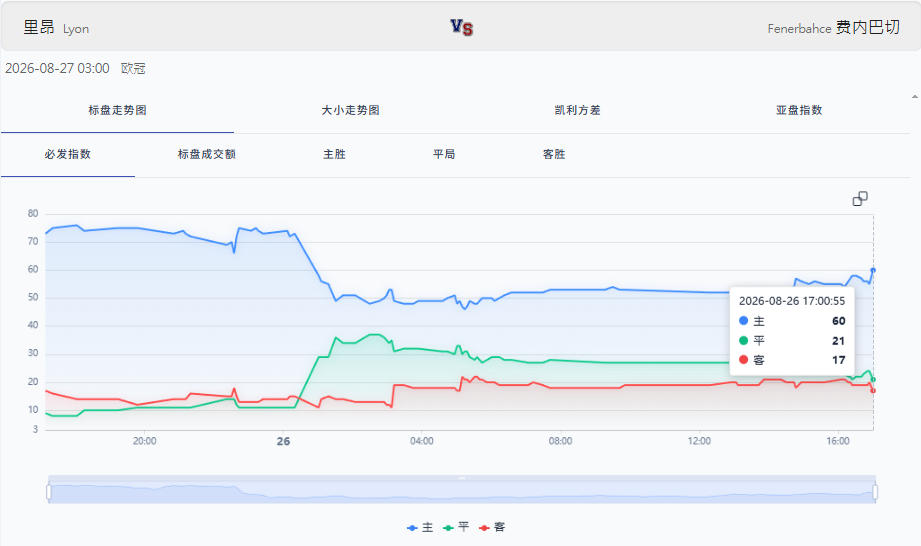
Task: Click the home team name 里昂 Lyon
Action: tap(56, 28)
